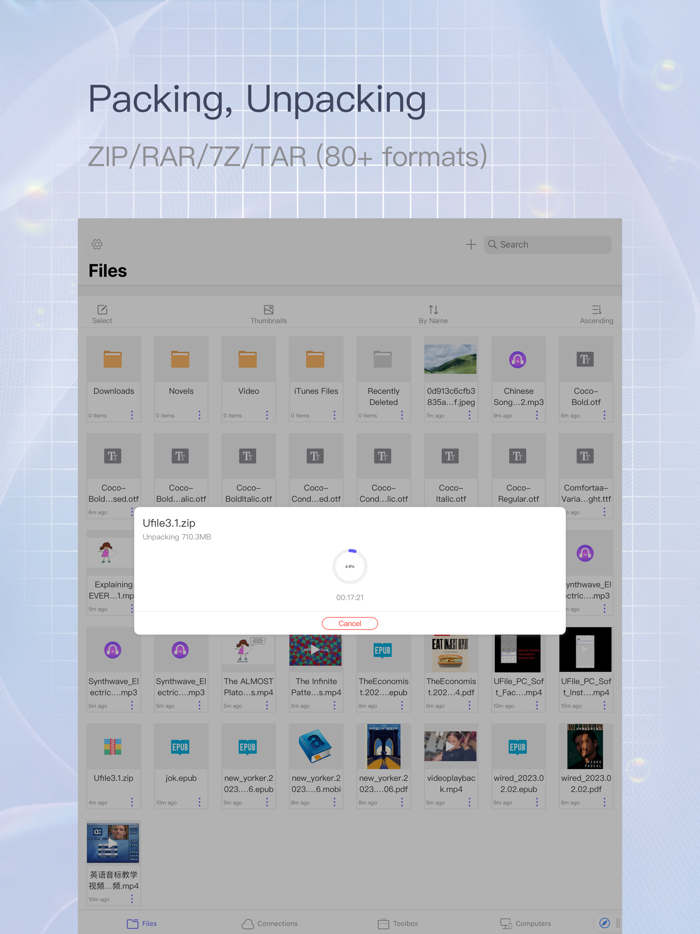The height and width of the screenshot is (934, 700).
Task: Open the Ufile3.1.zip archive icon
Action: [113, 747]
